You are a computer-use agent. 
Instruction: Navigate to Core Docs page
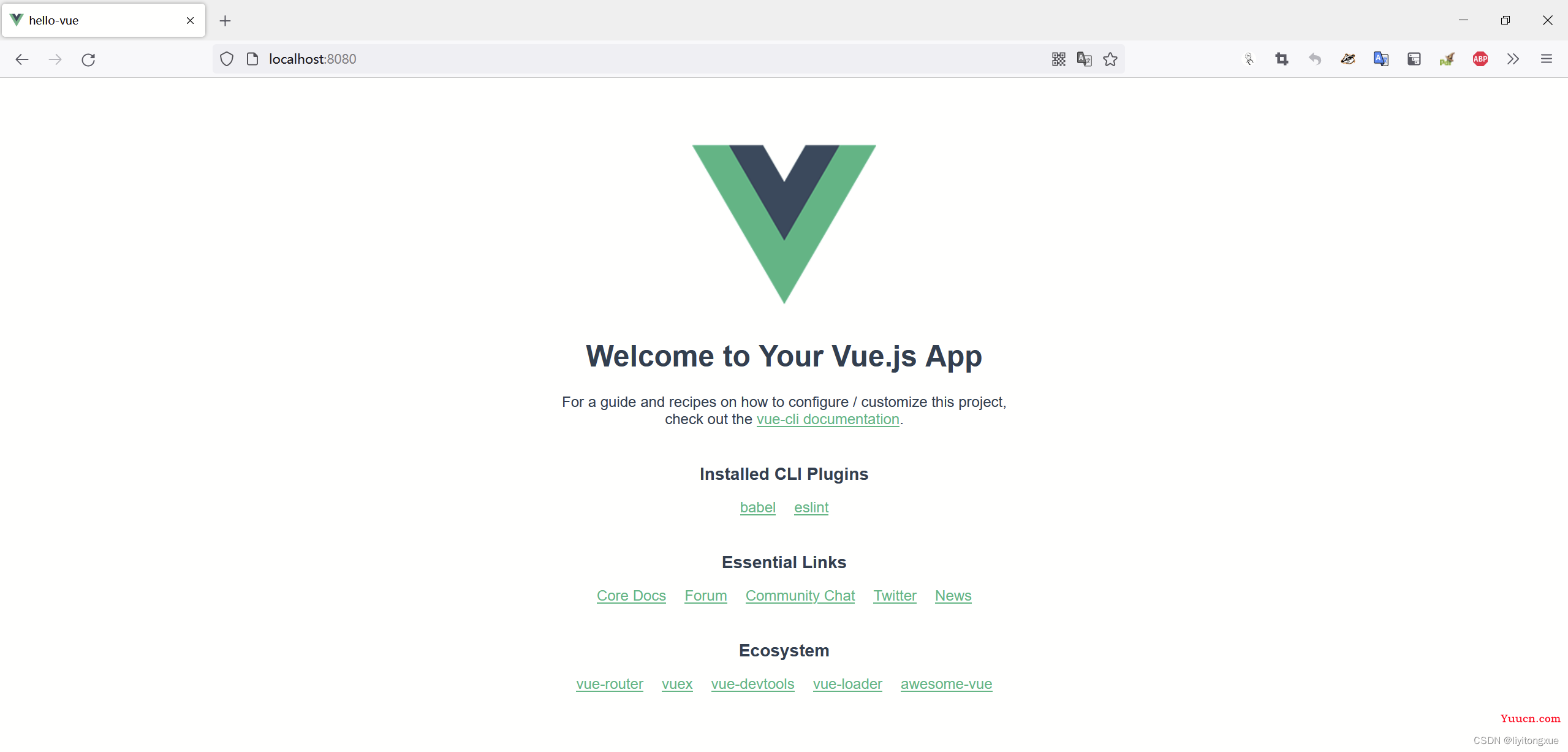click(631, 596)
